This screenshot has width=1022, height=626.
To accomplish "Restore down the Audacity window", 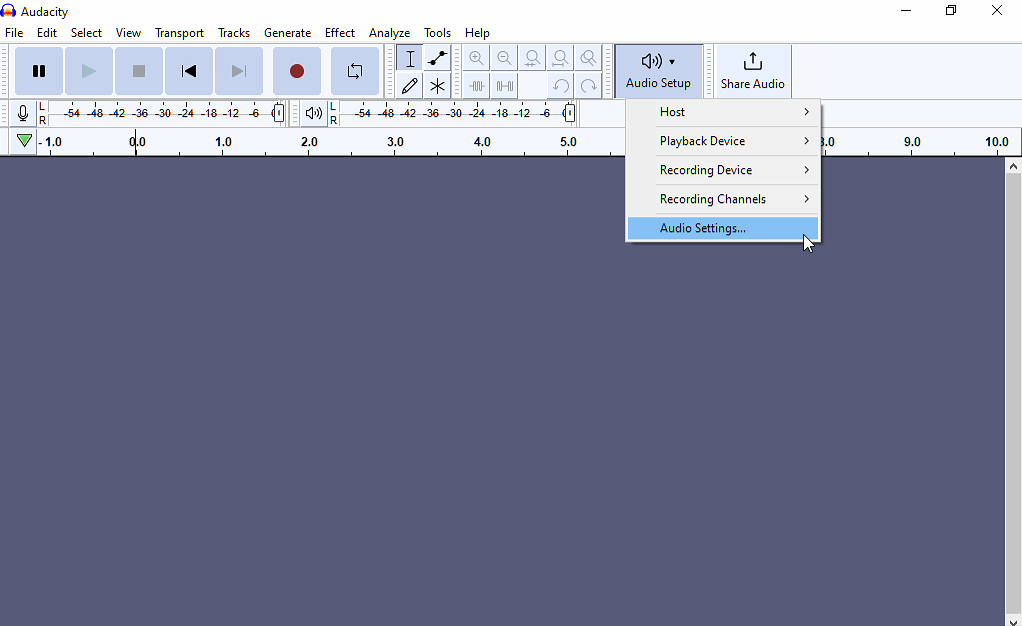I will [x=951, y=10].
